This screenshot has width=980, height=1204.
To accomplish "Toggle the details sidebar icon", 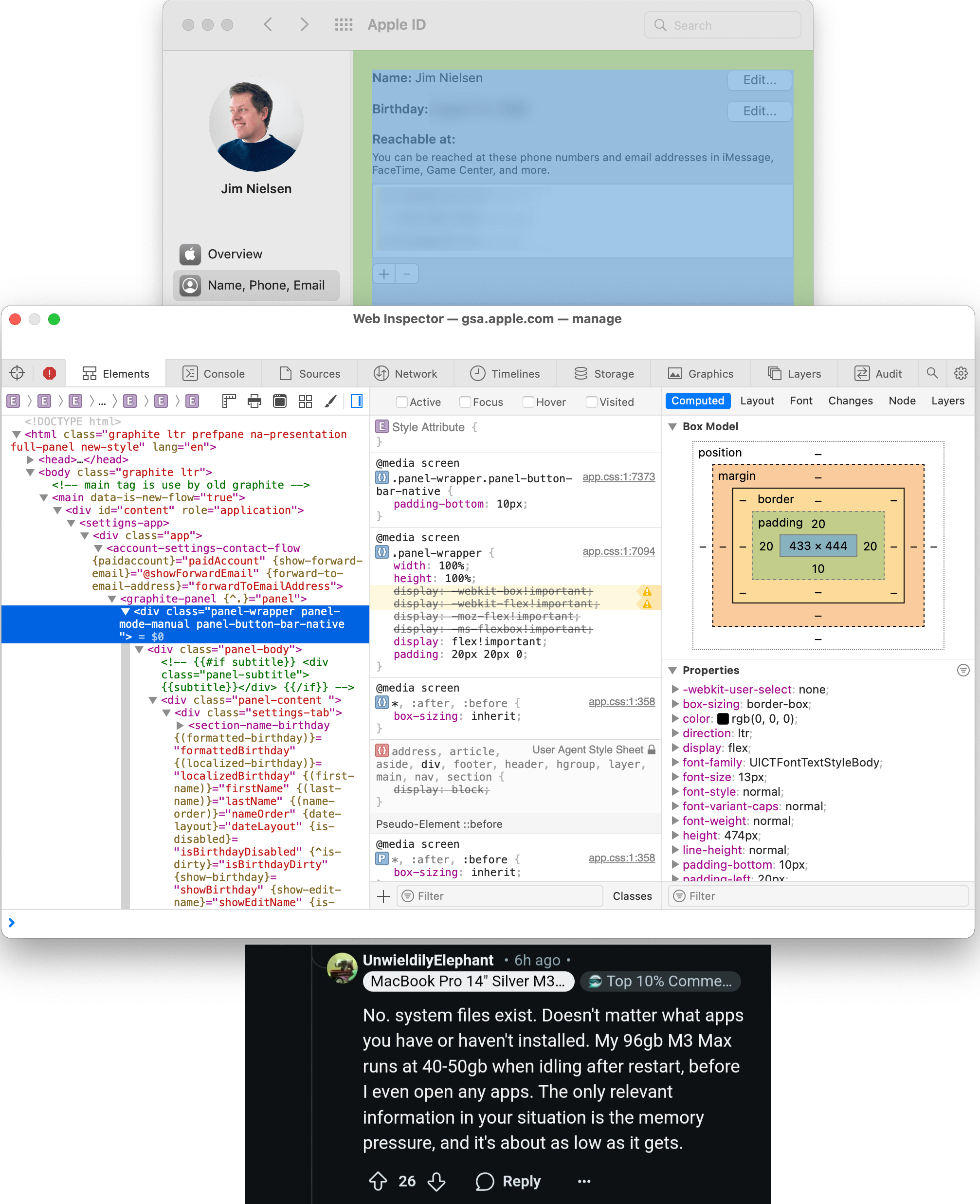I will (357, 401).
